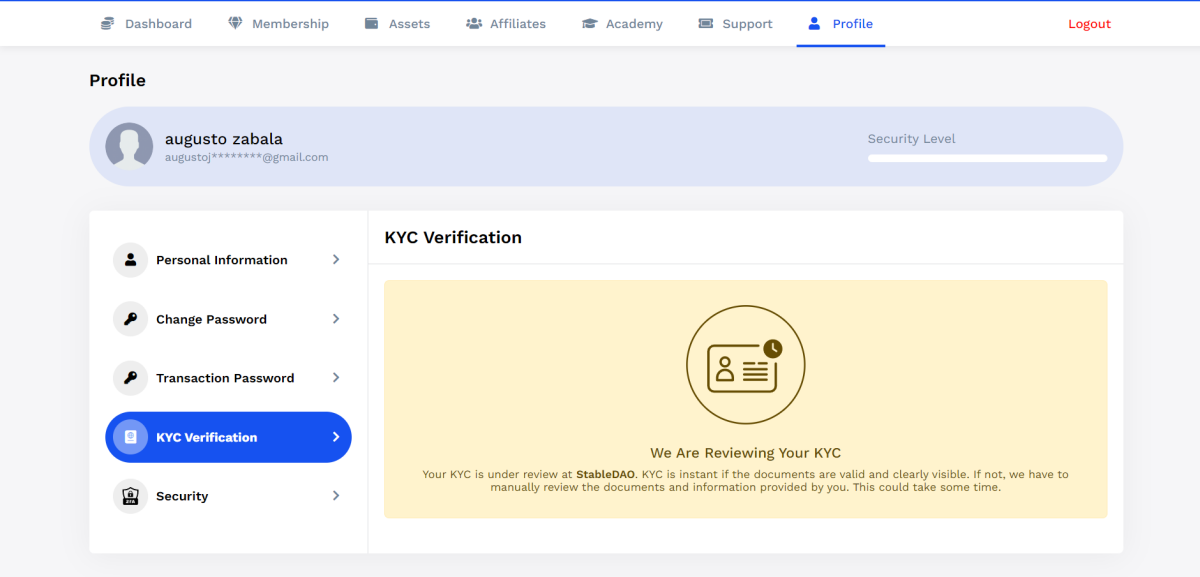Click the Personal Information person icon
The height and width of the screenshot is (577, 1200).
pyautogui.click(x=130, y=260)
